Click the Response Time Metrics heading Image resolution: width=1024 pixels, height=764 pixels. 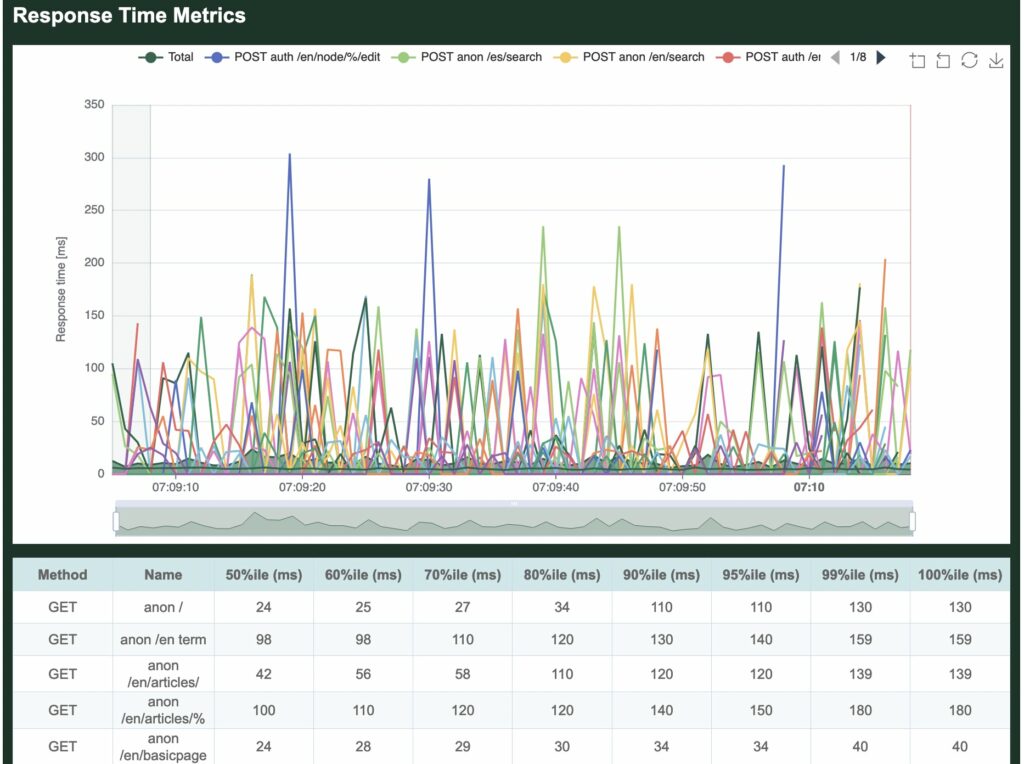point(129,16)
